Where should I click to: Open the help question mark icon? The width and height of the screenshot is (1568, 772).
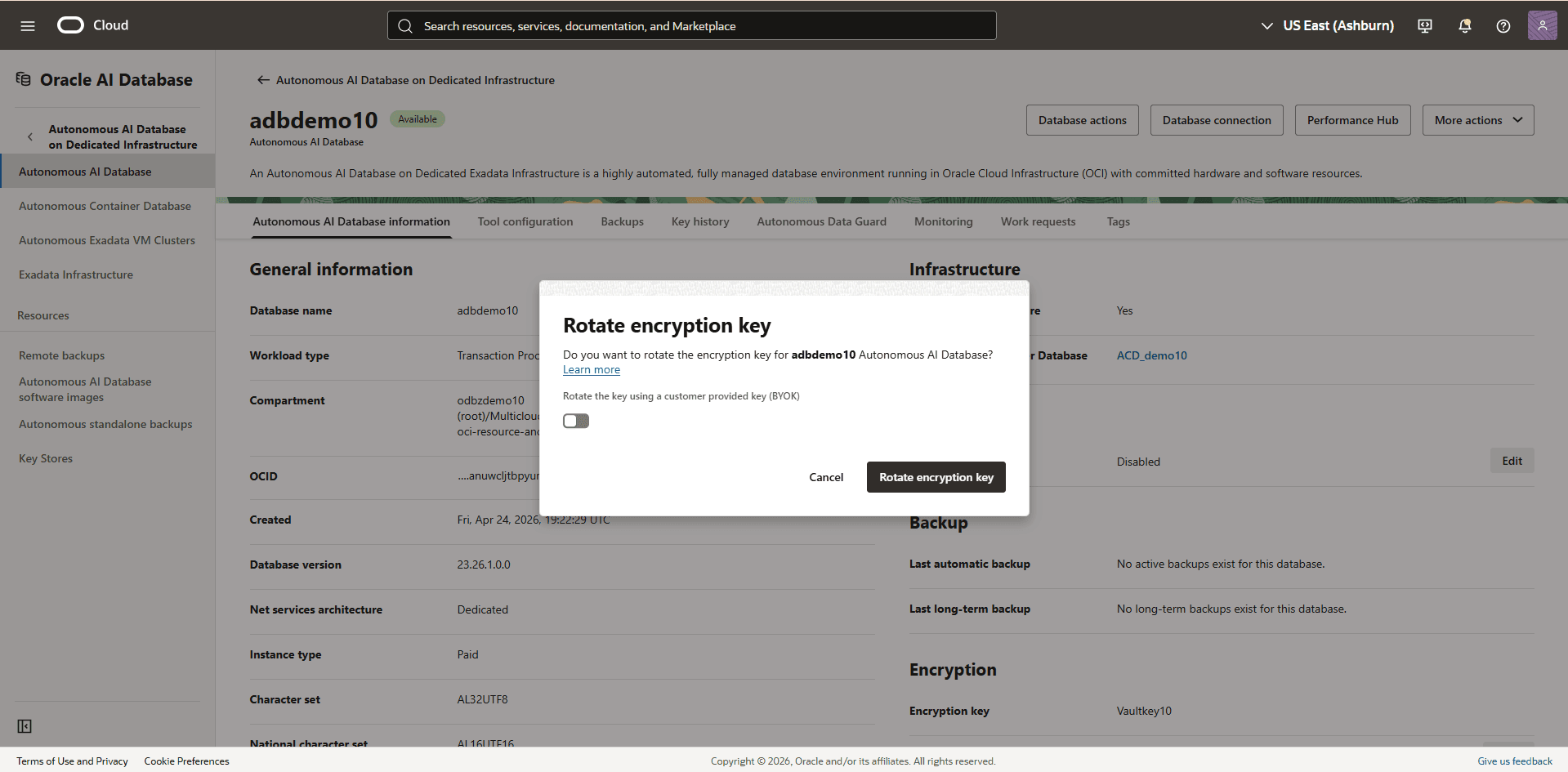[x=1503, y=26]
